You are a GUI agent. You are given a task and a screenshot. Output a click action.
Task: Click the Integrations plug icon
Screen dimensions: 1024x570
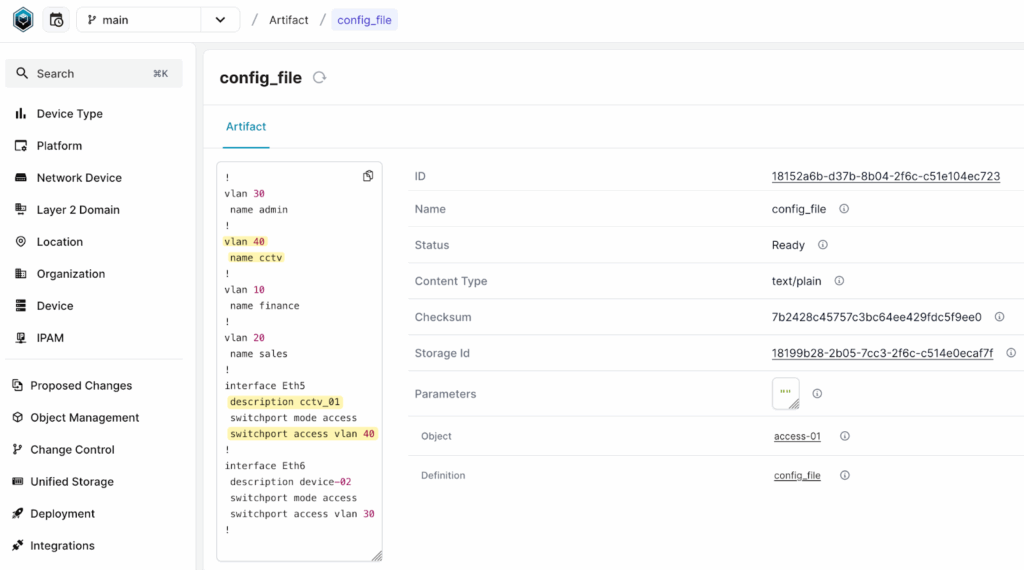click(x=18, y=545)
